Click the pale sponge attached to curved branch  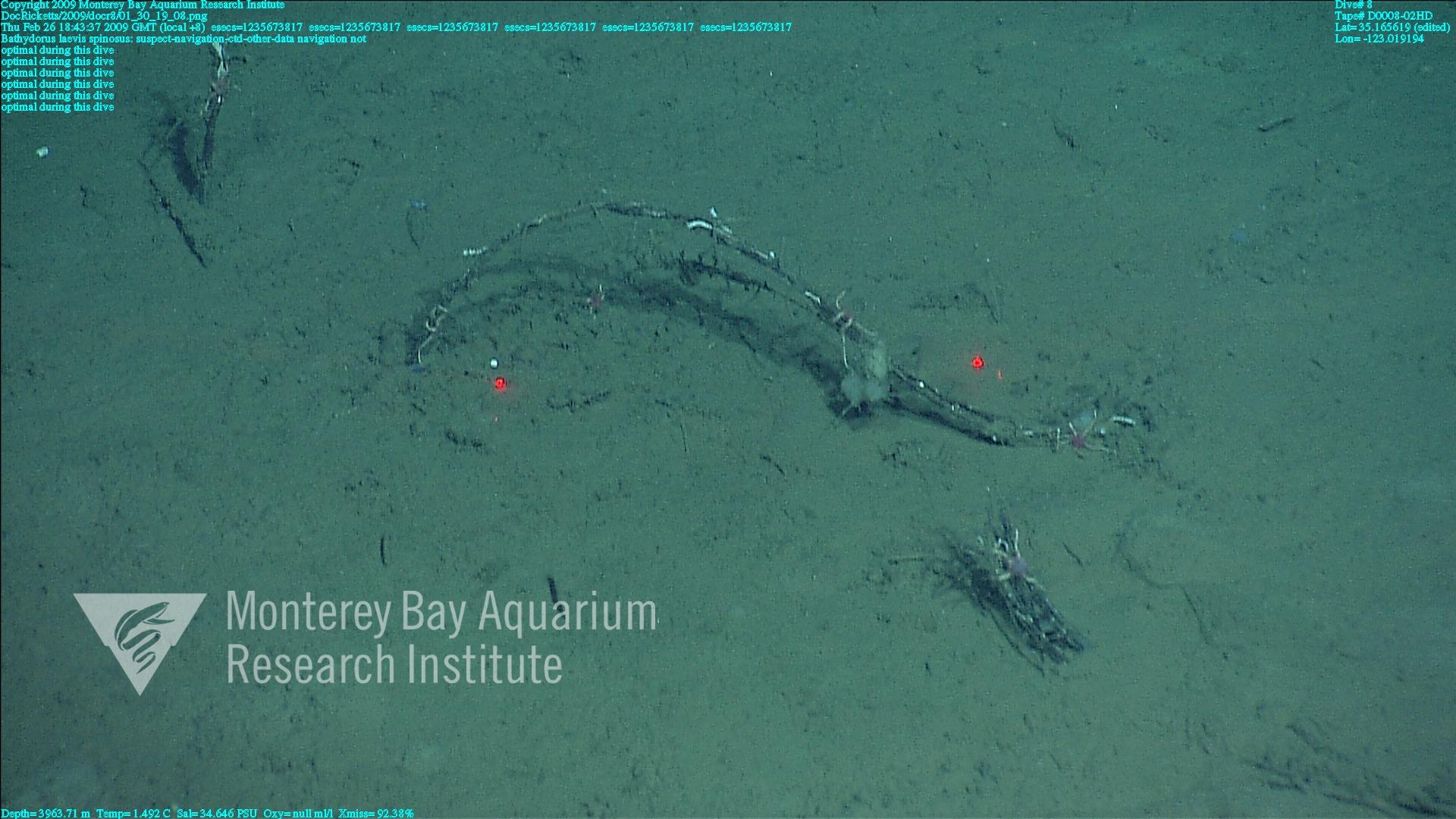864,379
